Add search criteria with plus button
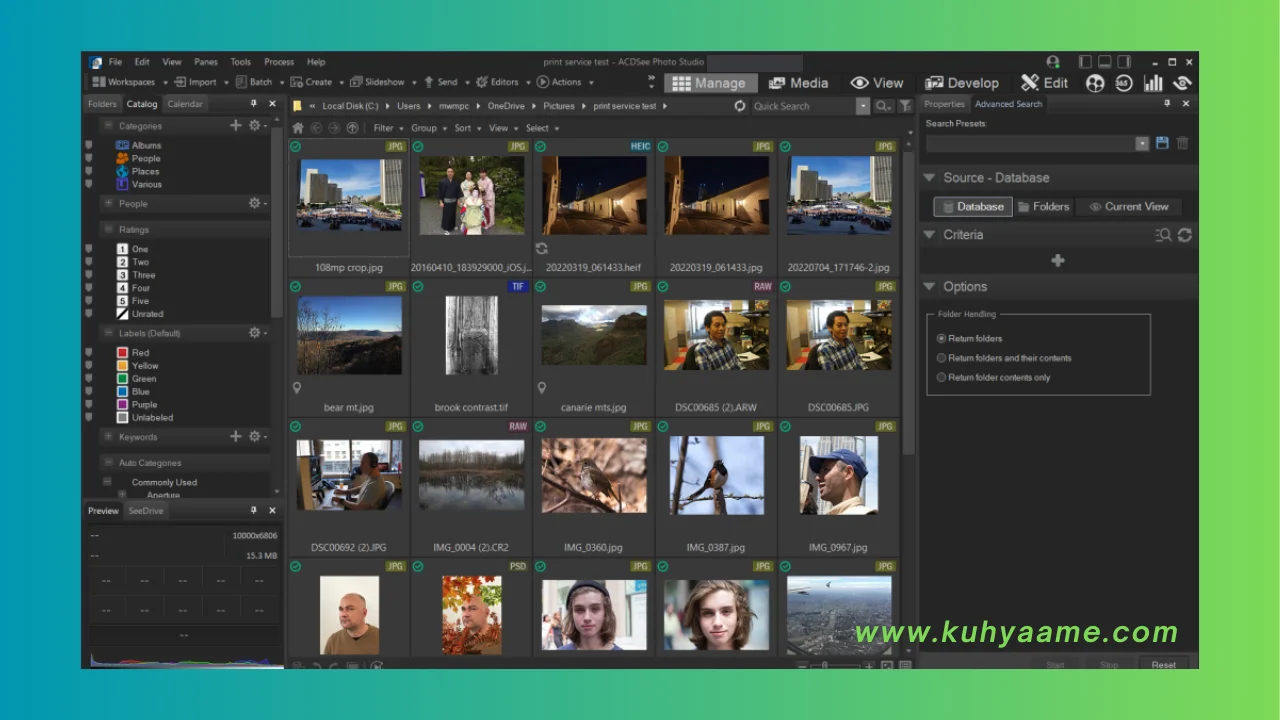Image resolution: width=1280 pixels, height=720 pixels. tap(1058, 260)
